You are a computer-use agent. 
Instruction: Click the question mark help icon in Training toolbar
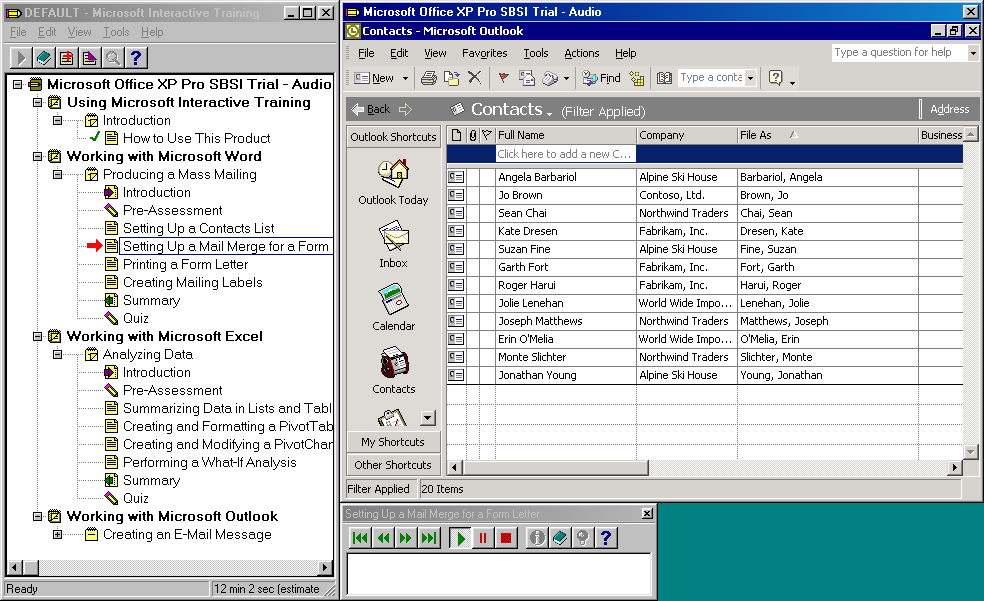coord(136,58)
